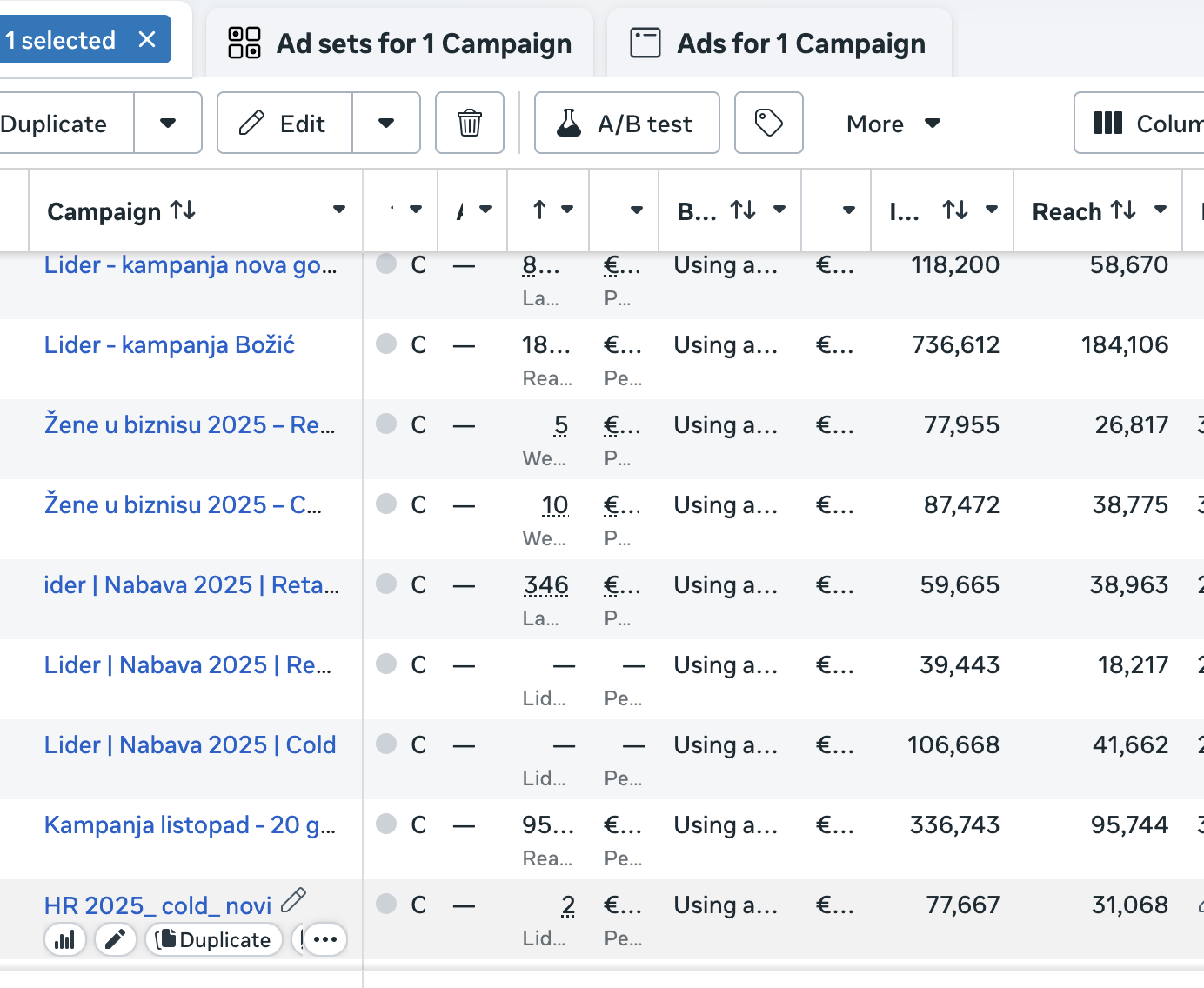This screenshot has width=1204, height=988.
Task: Open the Edit dropdown arrow
Action: point(386,123)
